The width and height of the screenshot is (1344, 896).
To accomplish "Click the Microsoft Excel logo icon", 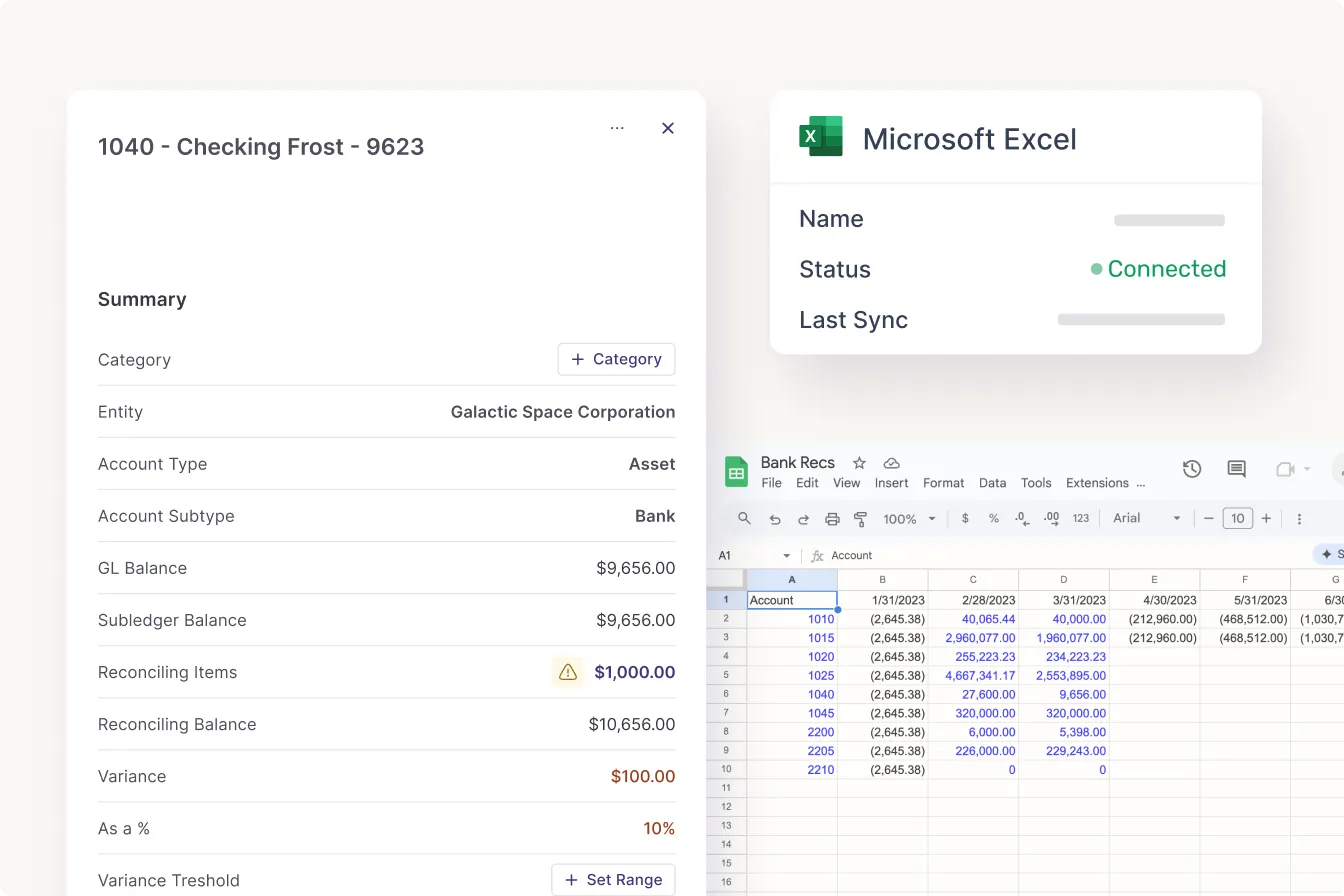I will (821, 137).
